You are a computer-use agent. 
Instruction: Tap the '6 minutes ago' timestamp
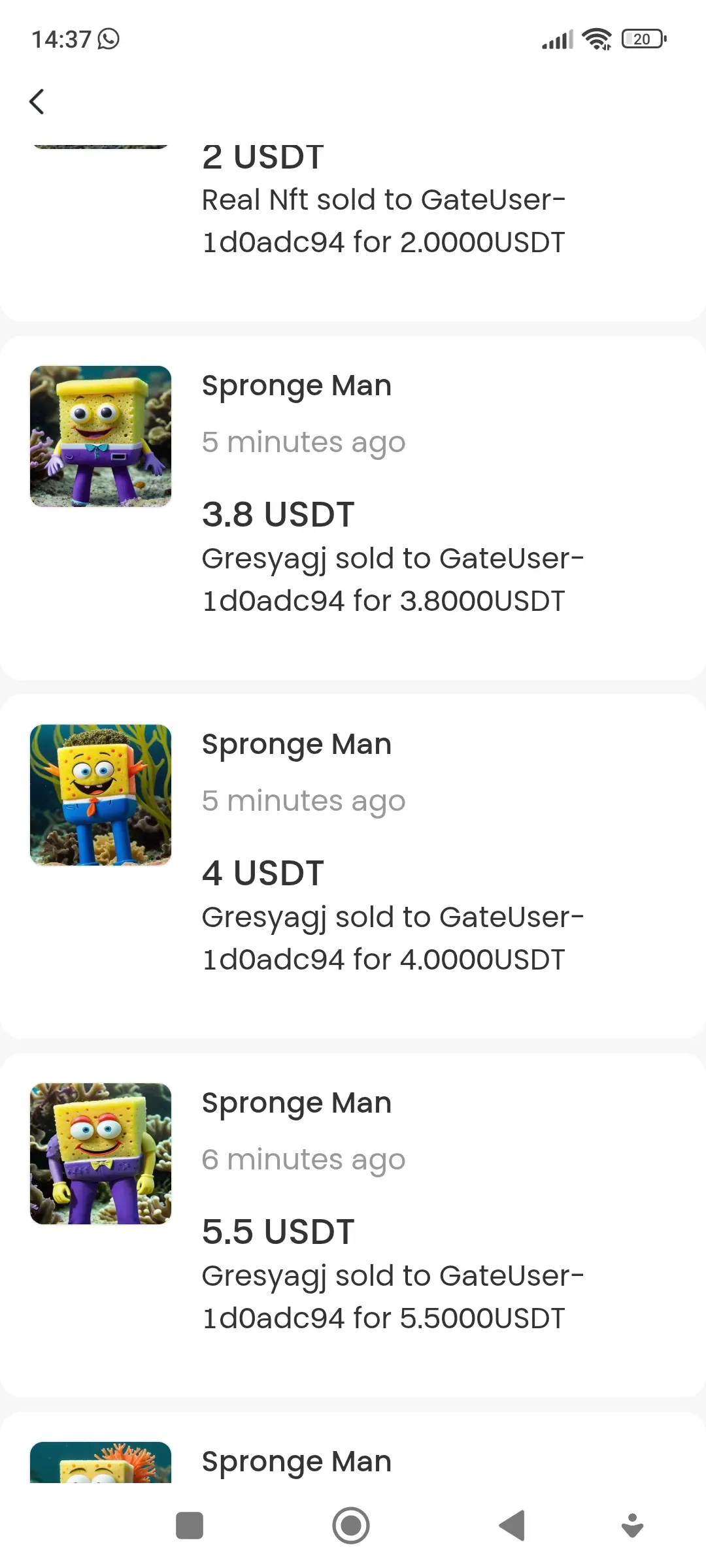[303, 1160]
